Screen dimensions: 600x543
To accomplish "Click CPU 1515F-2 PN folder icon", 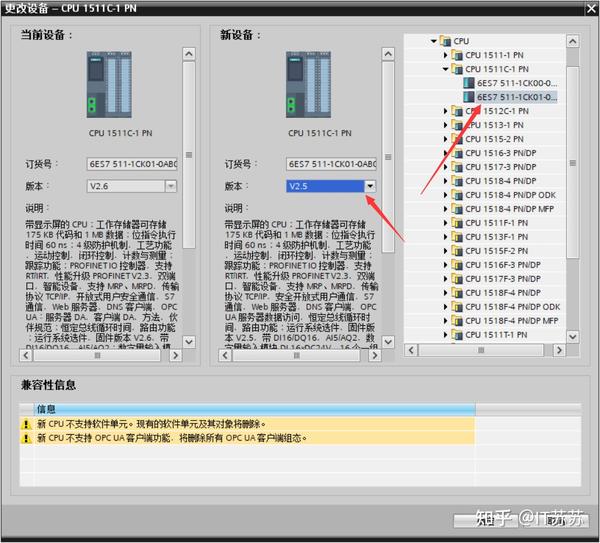I will coord(457,251).
